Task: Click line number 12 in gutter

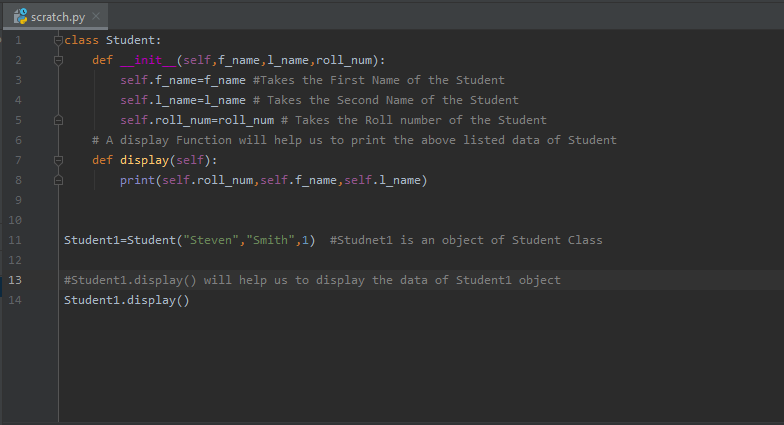Action: [15, 260]
